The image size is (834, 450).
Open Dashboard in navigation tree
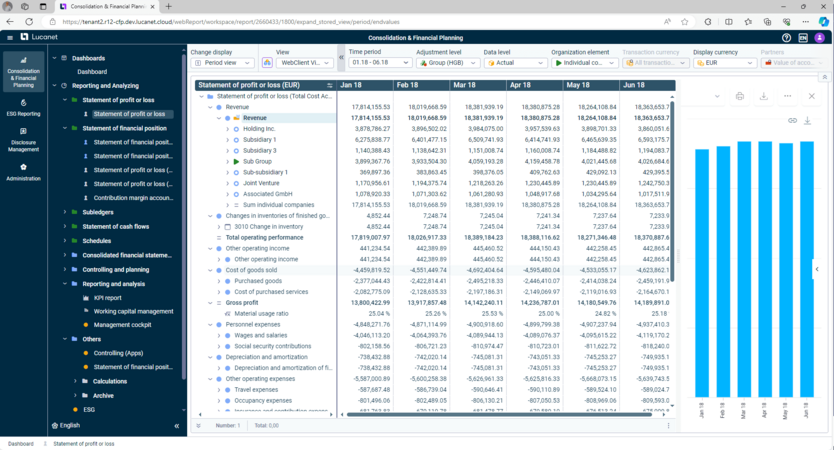(x=92, y=72)
